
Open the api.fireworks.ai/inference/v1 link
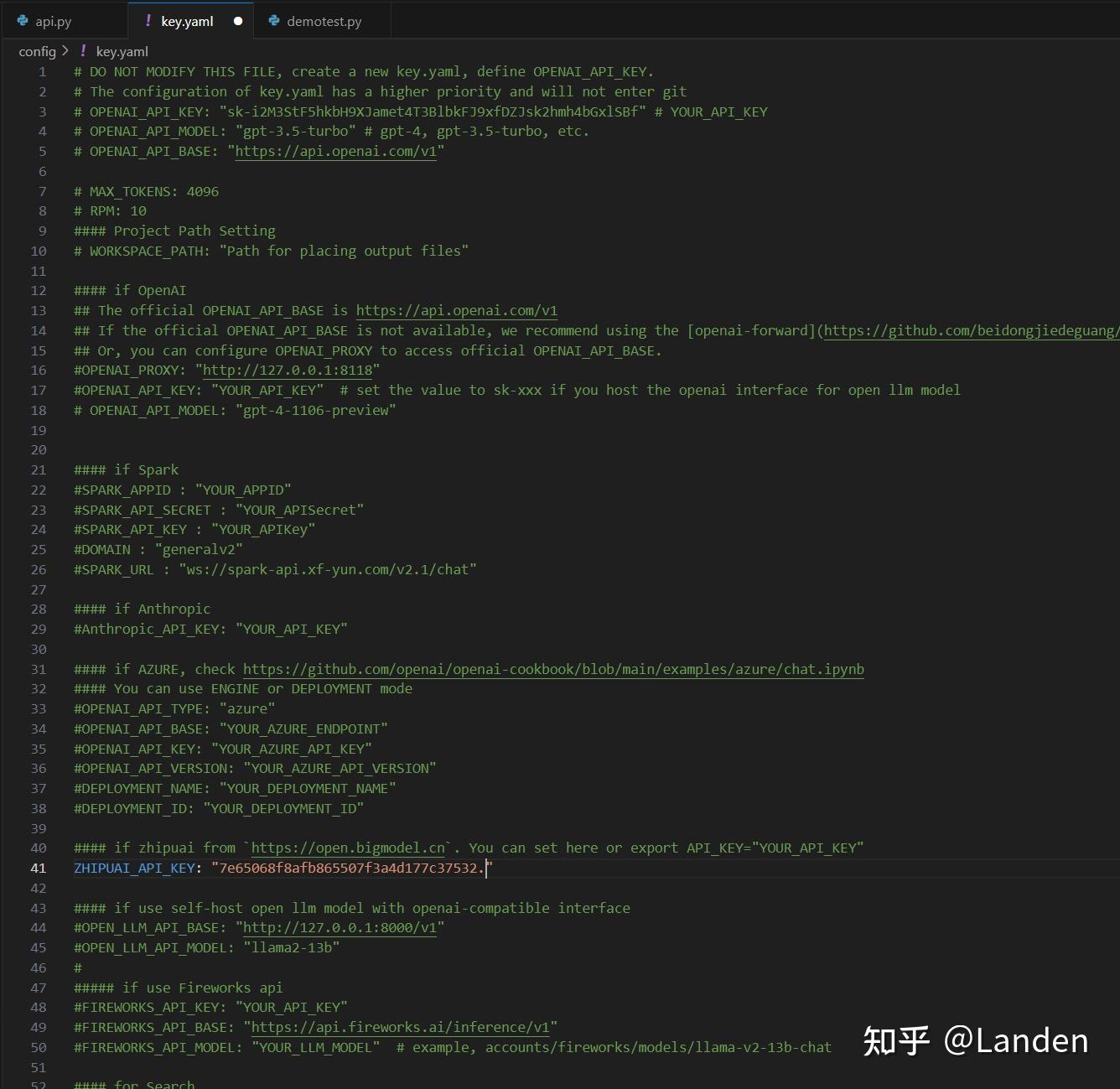click(401, 1027)
